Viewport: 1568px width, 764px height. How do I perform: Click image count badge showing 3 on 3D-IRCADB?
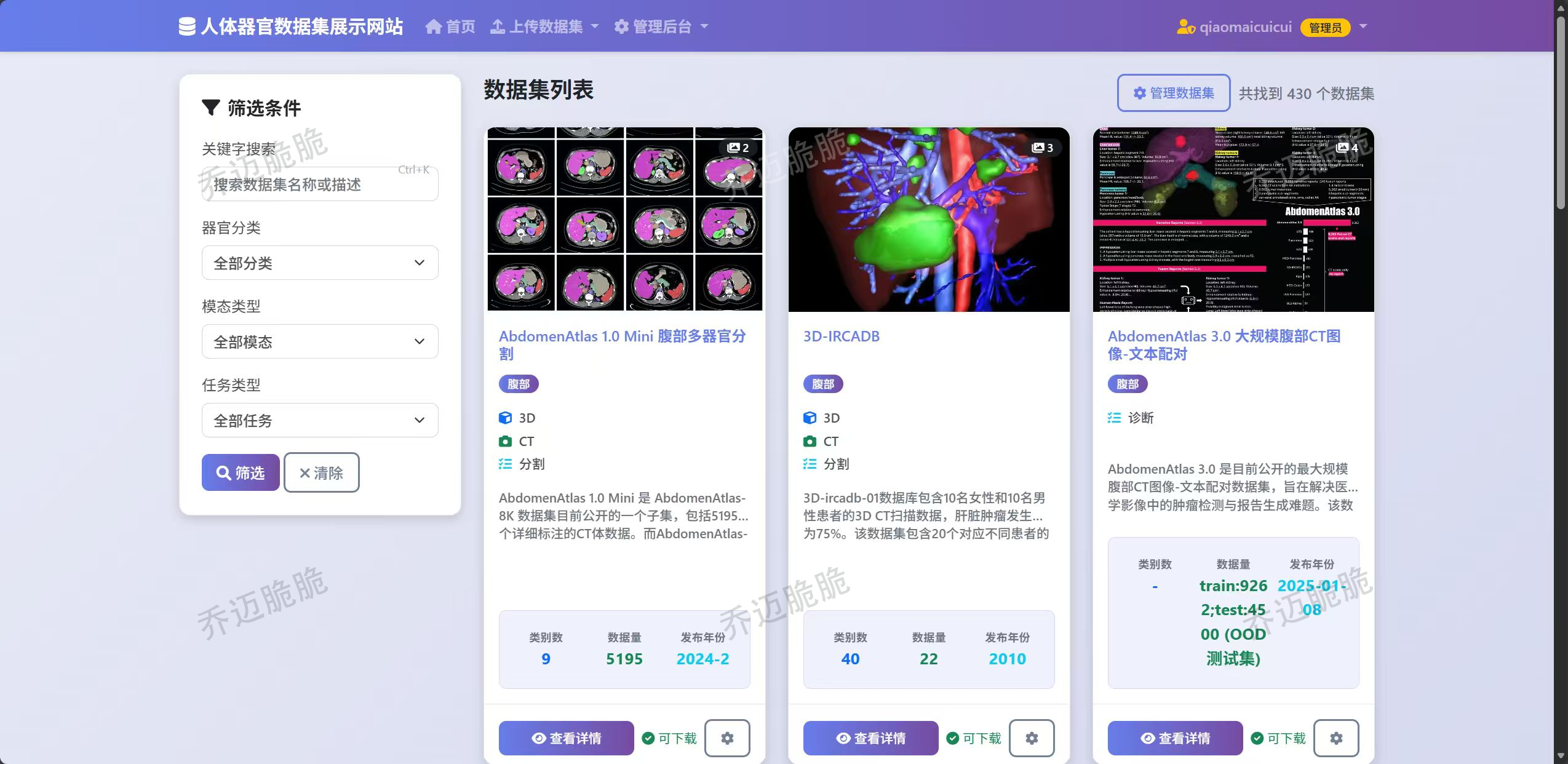[1042, 148]
